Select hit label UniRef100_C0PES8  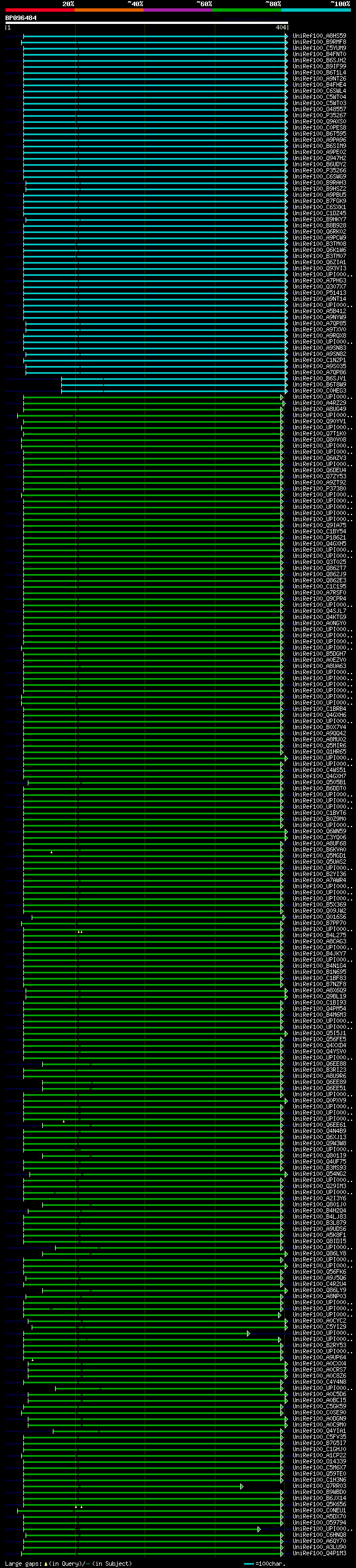pyautogui.click(x=319, y=128)
